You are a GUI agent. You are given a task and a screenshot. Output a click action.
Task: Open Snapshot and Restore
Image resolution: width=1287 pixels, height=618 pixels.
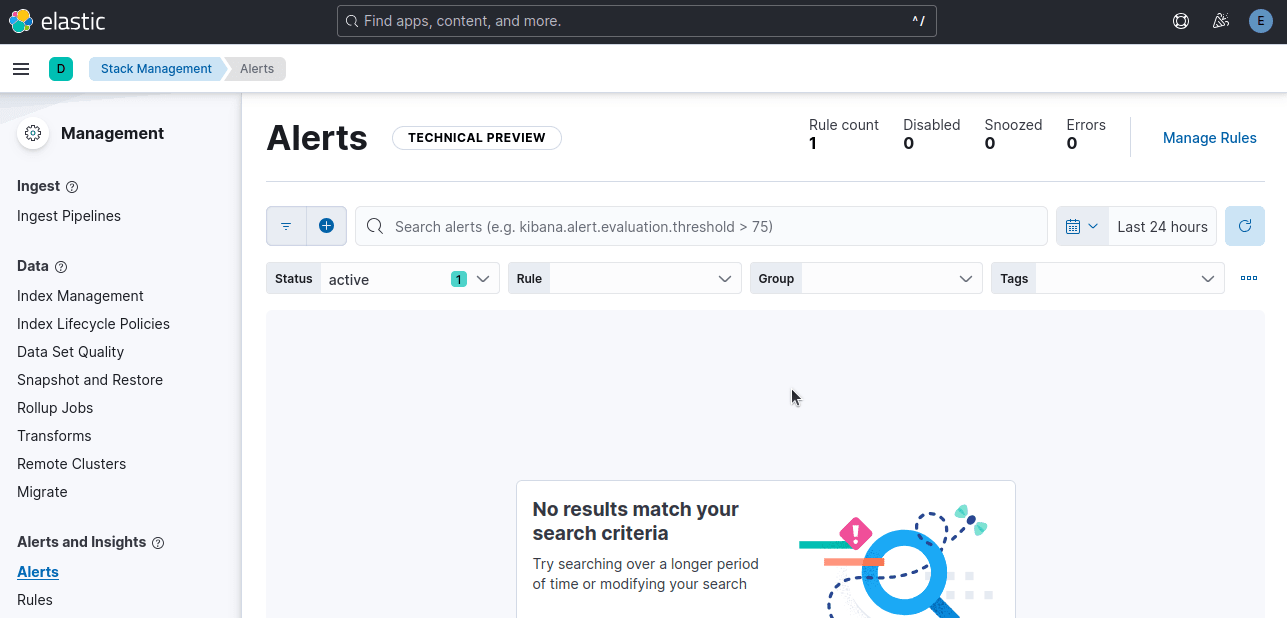tap(90, 380)
